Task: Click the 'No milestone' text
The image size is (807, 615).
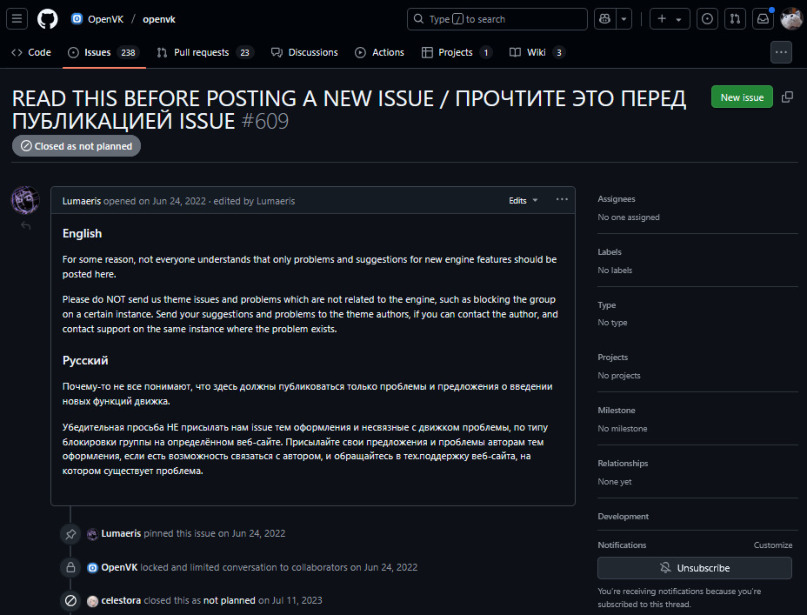Action: [x=622, y=429]
